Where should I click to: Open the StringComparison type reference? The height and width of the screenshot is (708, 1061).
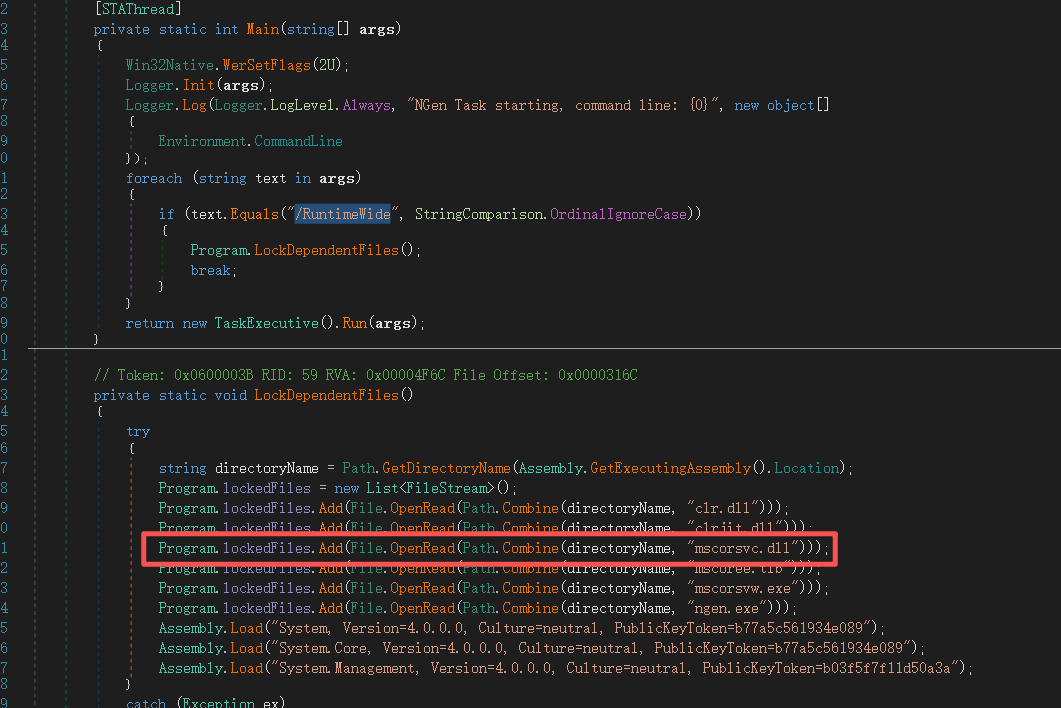click(x=479, y=215)
